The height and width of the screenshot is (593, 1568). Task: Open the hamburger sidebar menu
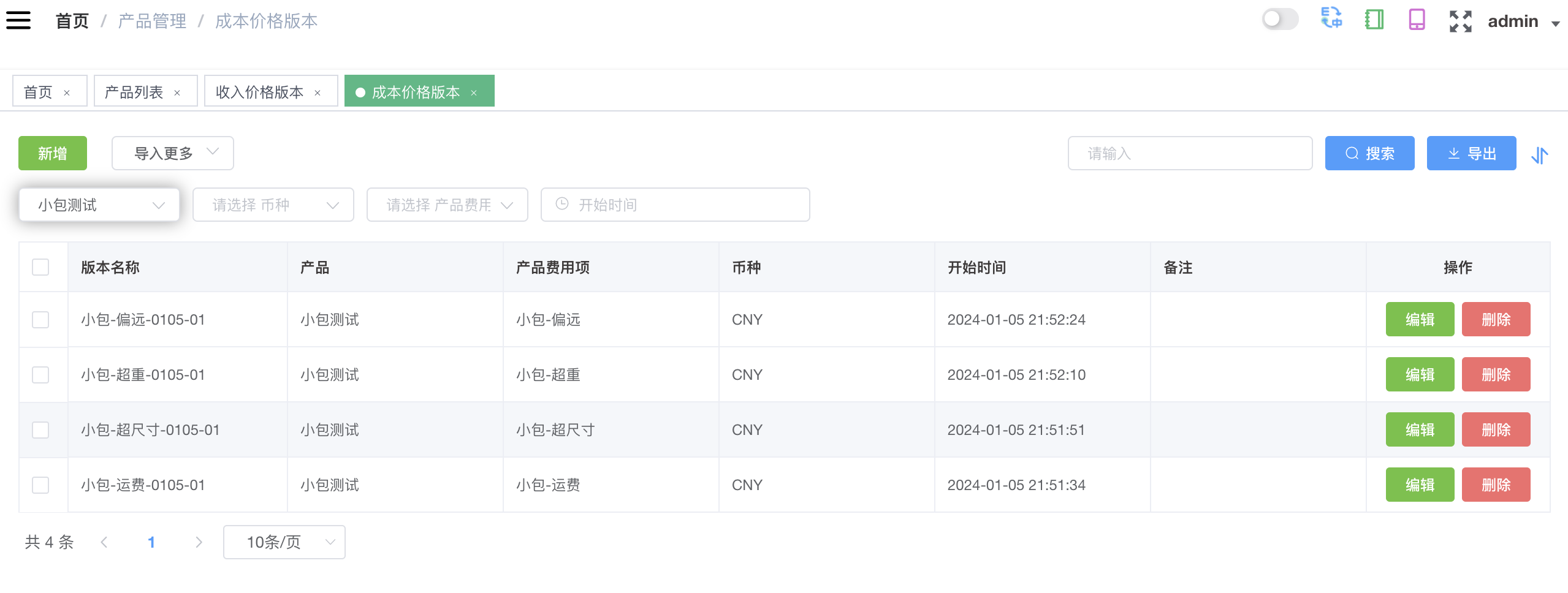tap(18, 20)
